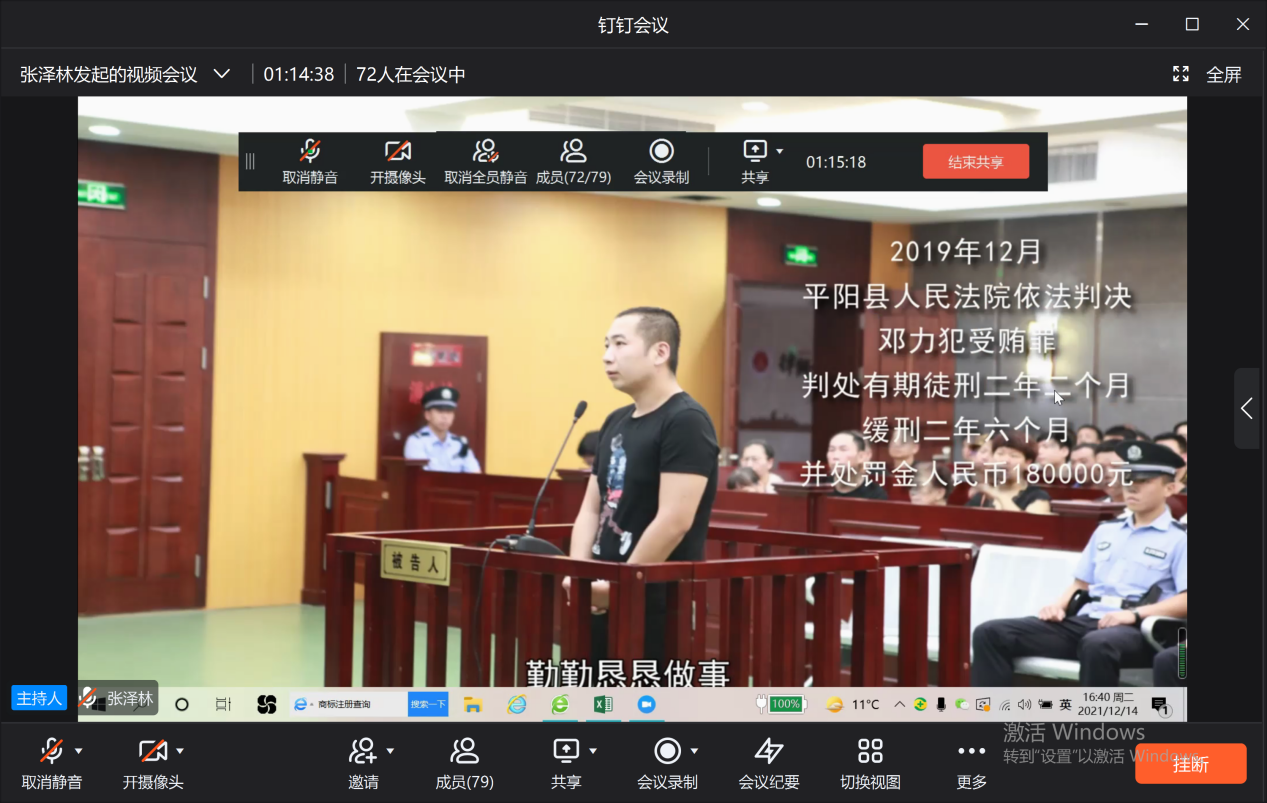Open the dropdown arrow beside bottom 会议录制
1267x803 pixels.
point(694,751)
